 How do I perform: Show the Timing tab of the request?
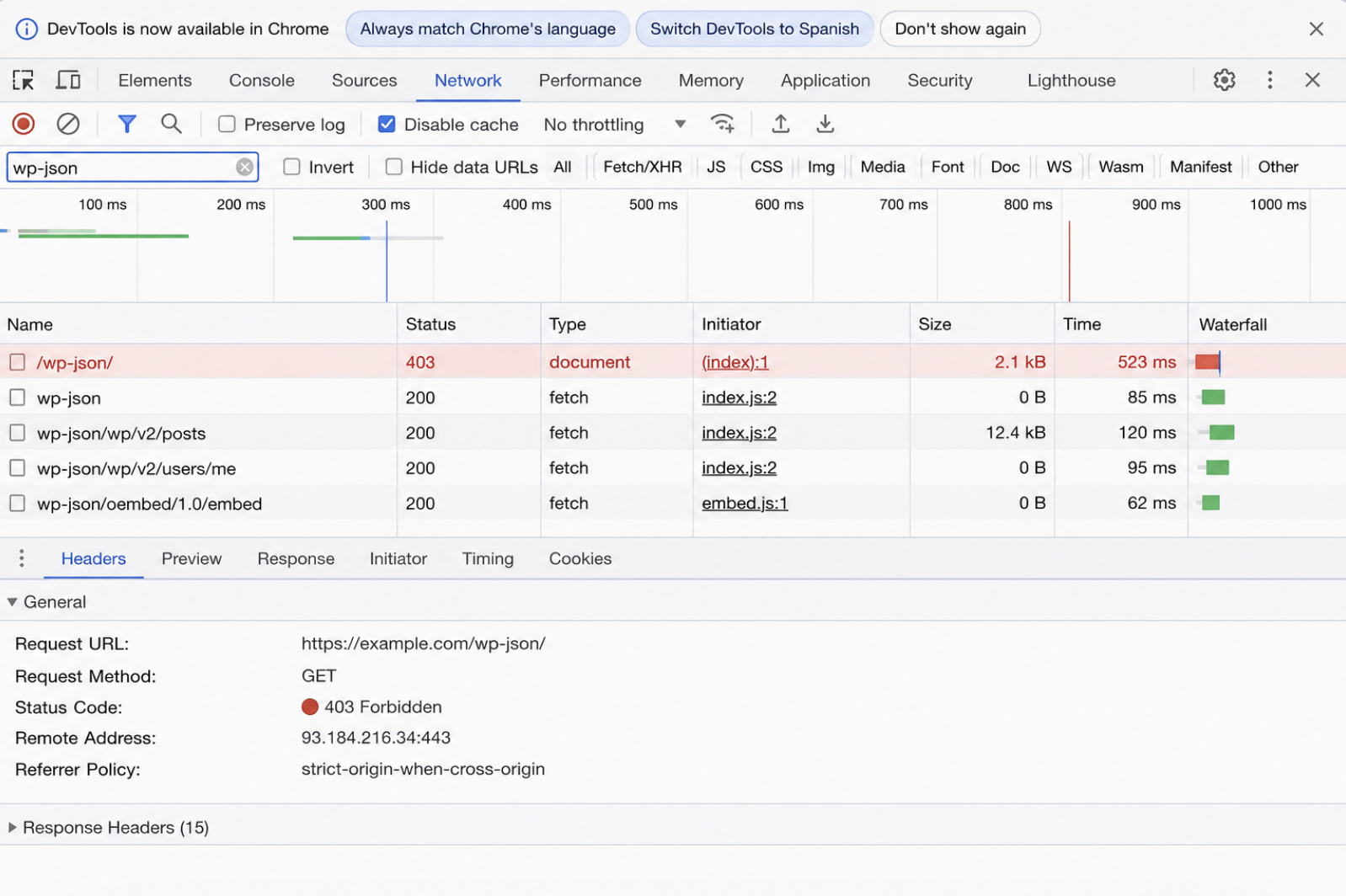(488, 558)
